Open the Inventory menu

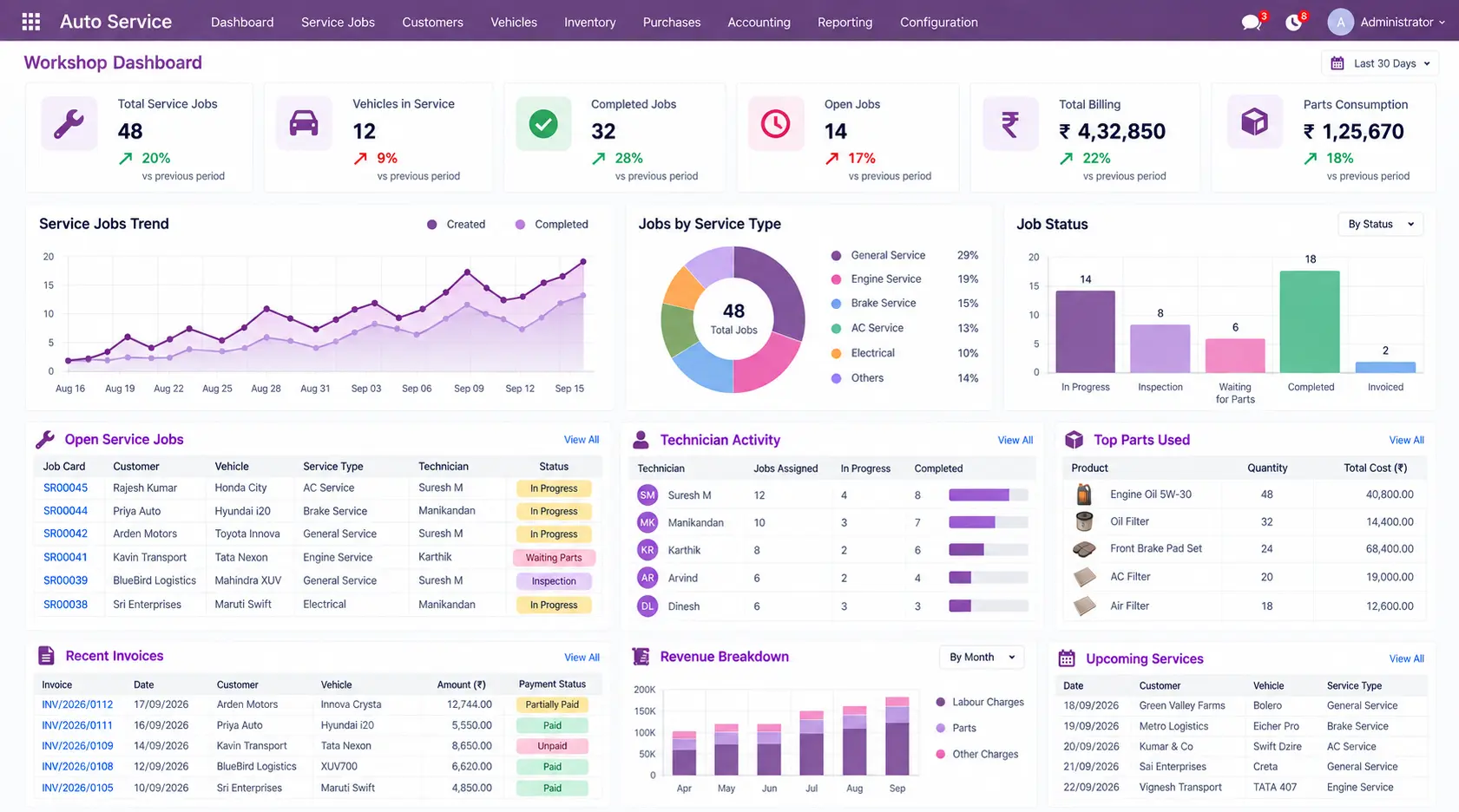tap(589, 23)
